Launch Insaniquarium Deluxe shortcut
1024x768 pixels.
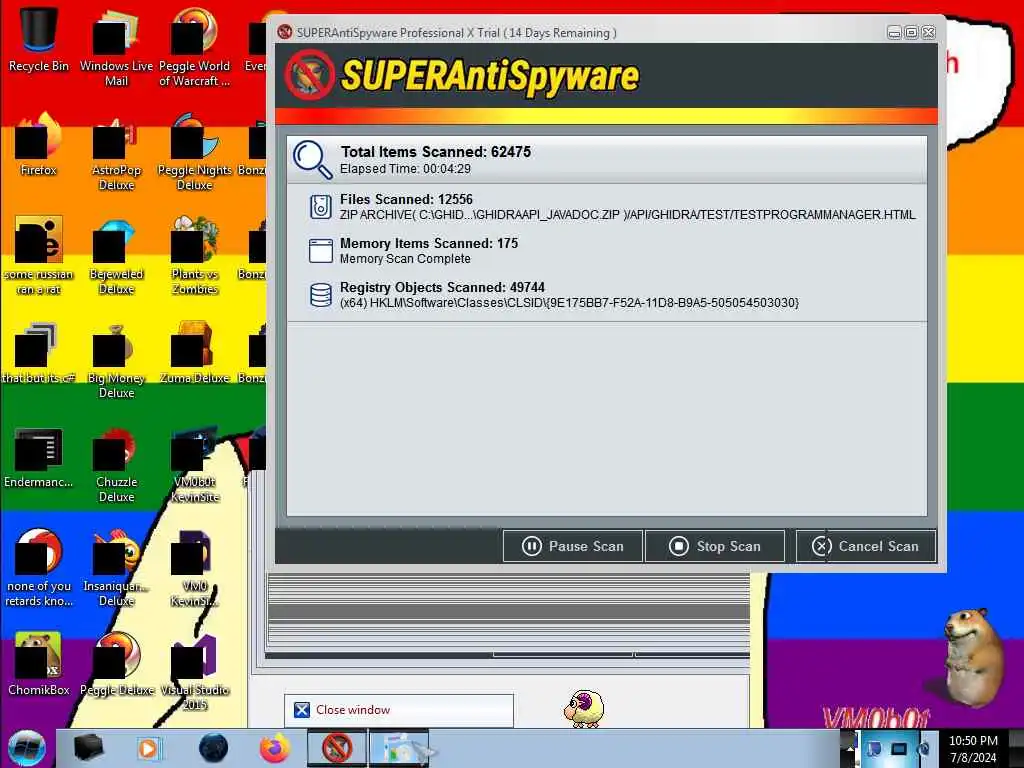point(116,568)
